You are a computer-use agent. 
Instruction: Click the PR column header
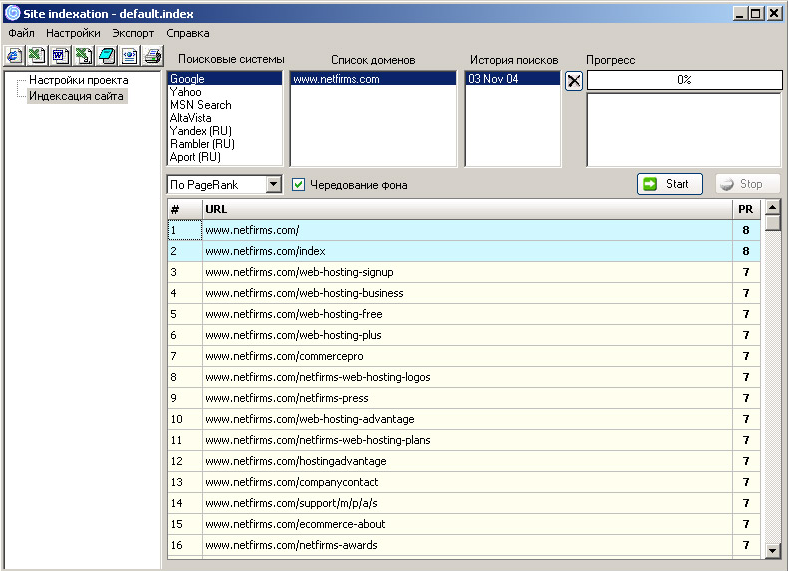[x=745, y=209]
